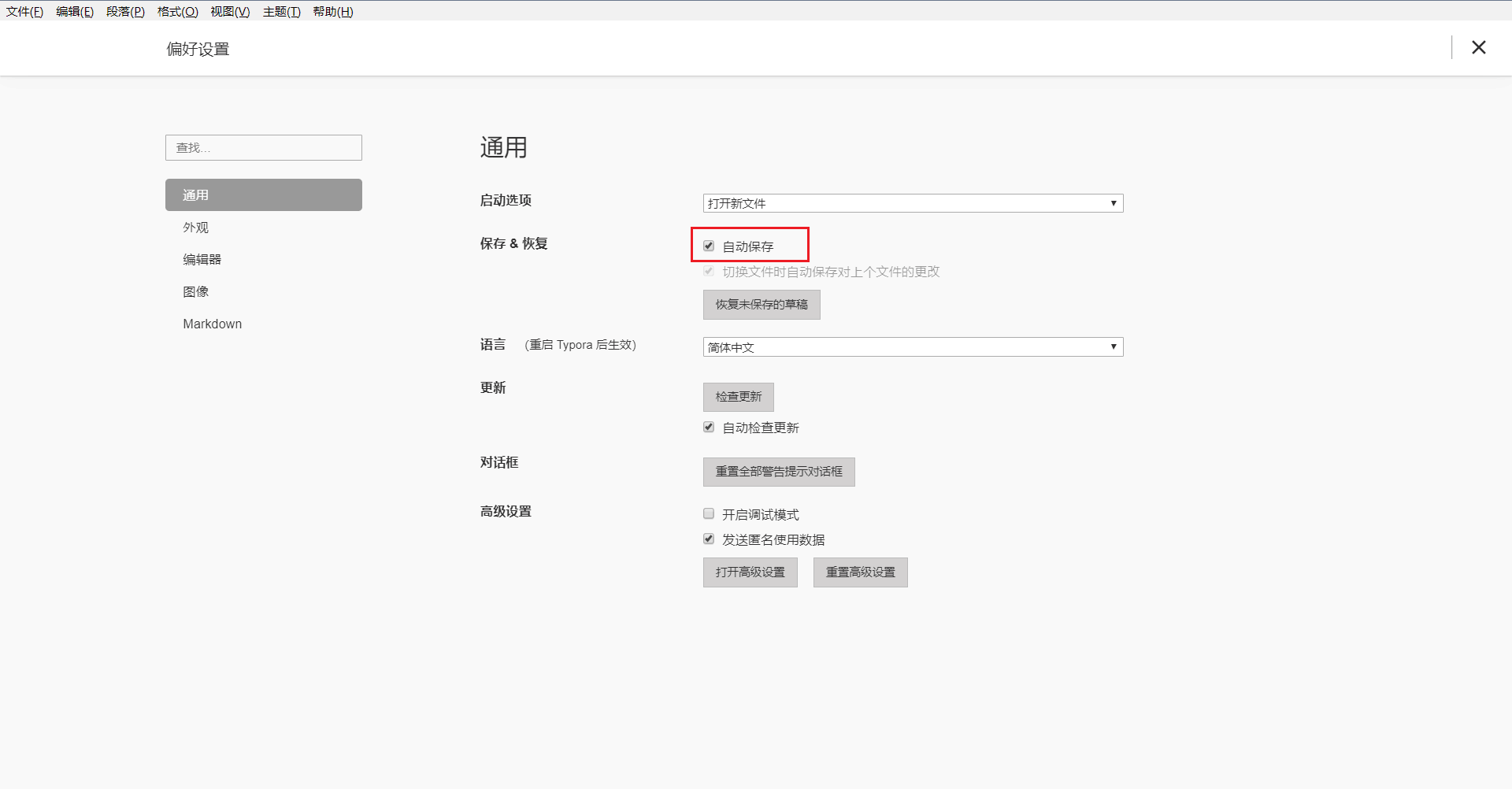Uncheck 发送匿名使用数据 option
The height and width of the screenshot is (789, 1512).
[x=709, y=539]
